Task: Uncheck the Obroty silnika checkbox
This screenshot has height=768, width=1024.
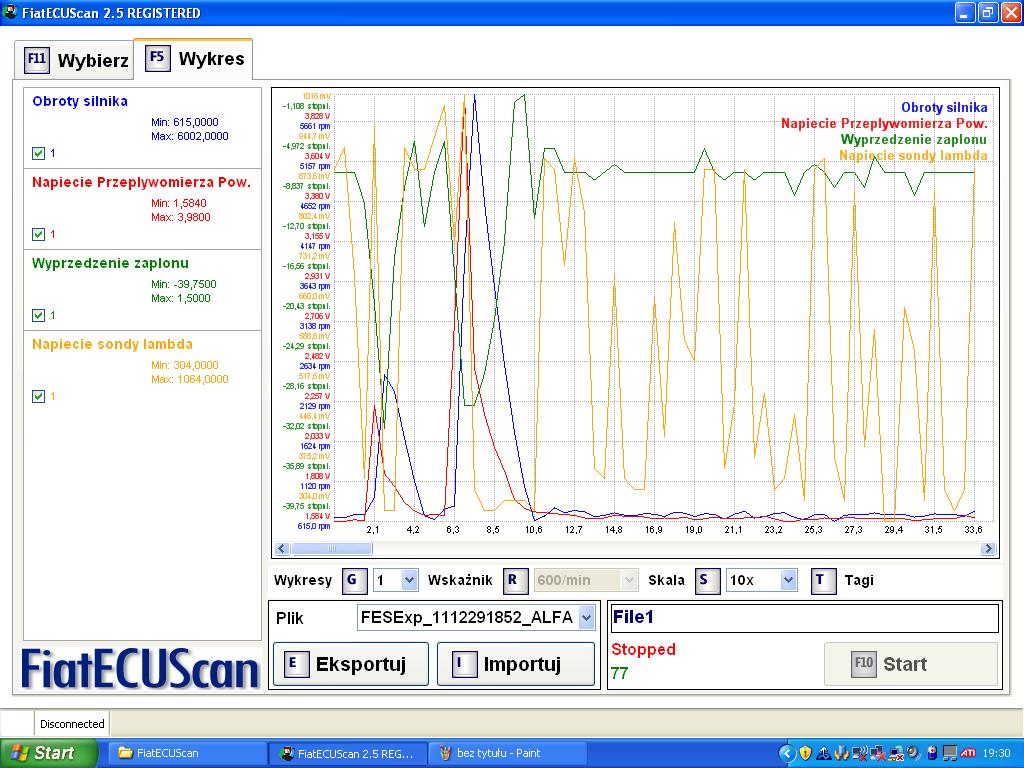Action: pos(38,153)
